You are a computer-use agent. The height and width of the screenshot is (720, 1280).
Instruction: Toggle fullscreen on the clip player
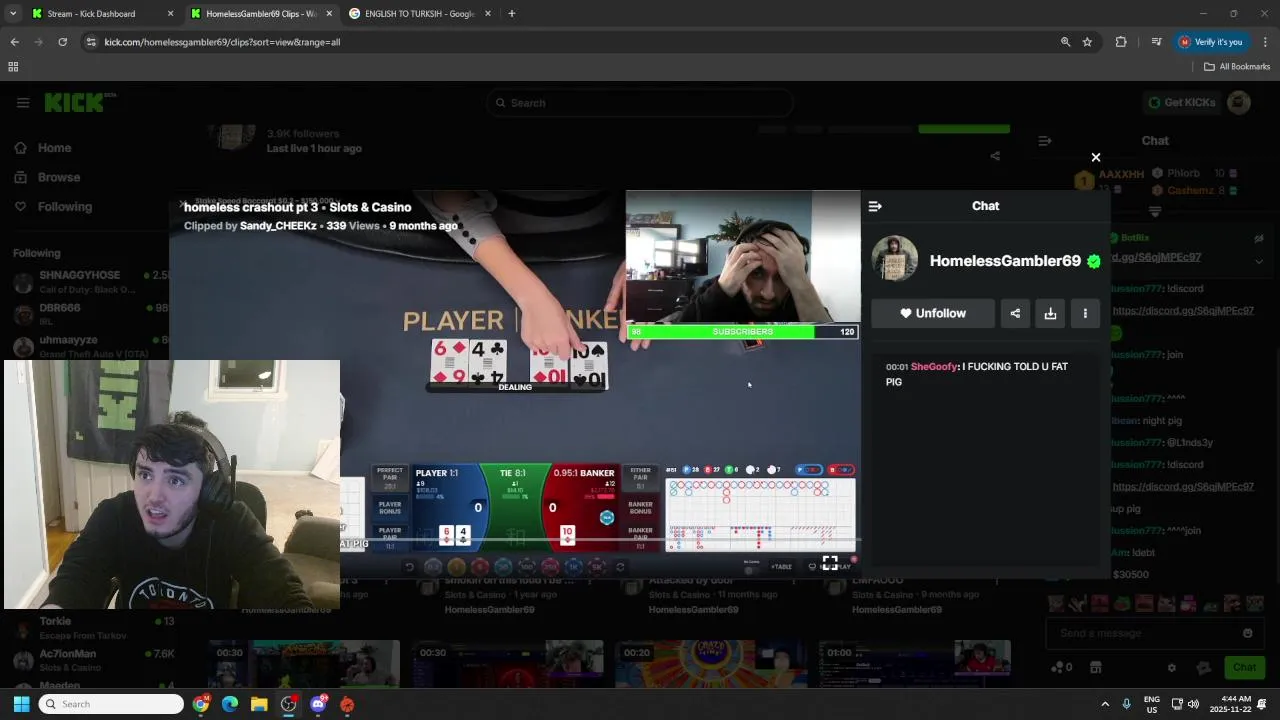830,563
